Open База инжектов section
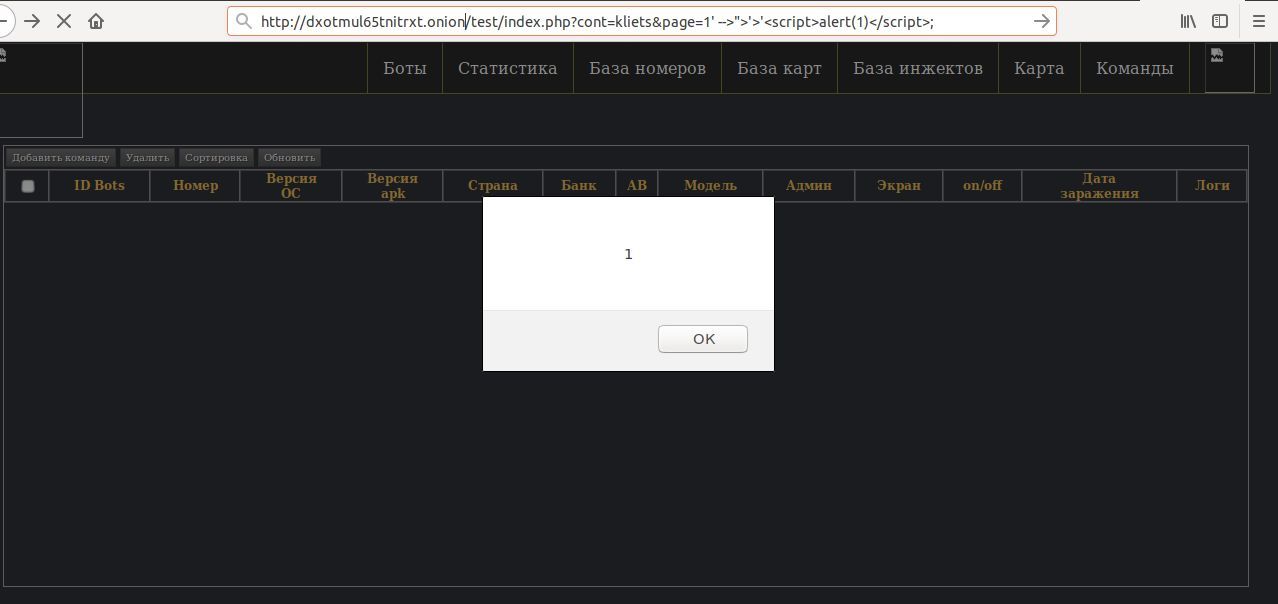This screenshot has width=1278, height=604. click(918, 68)
